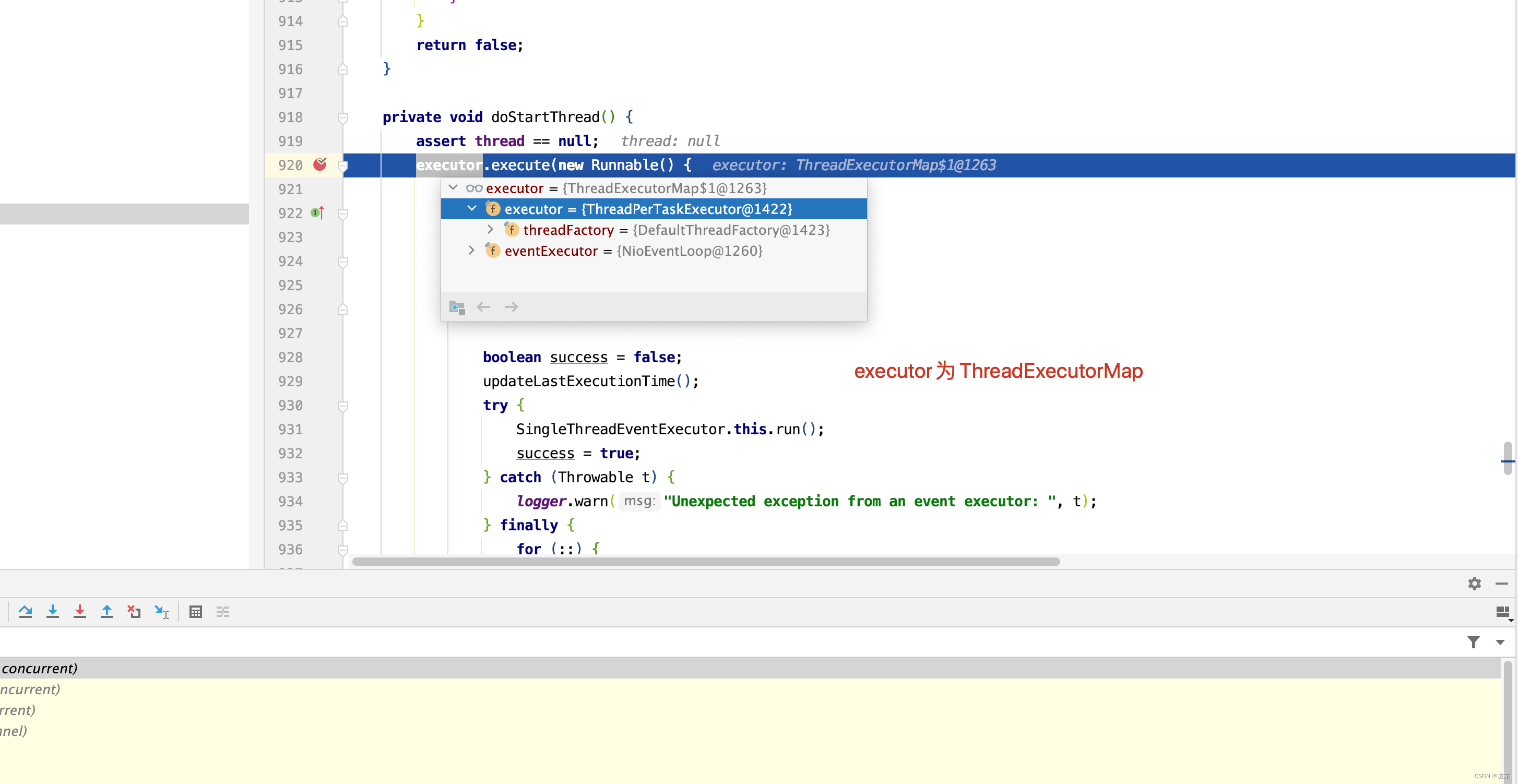Collapse the doStartThread method fold on line 918
The image size is (1518, 784).
coord(343,117)
